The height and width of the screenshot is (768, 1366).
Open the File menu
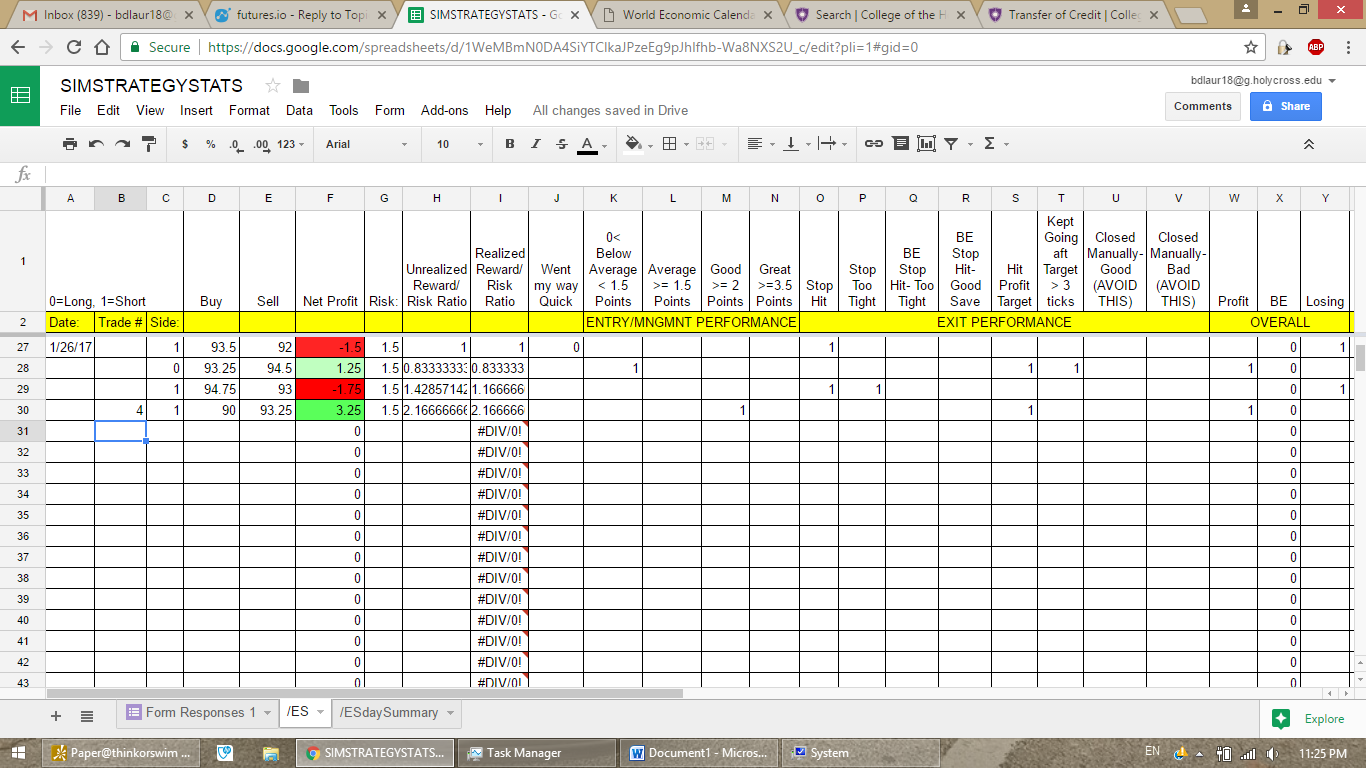[71, 110]
